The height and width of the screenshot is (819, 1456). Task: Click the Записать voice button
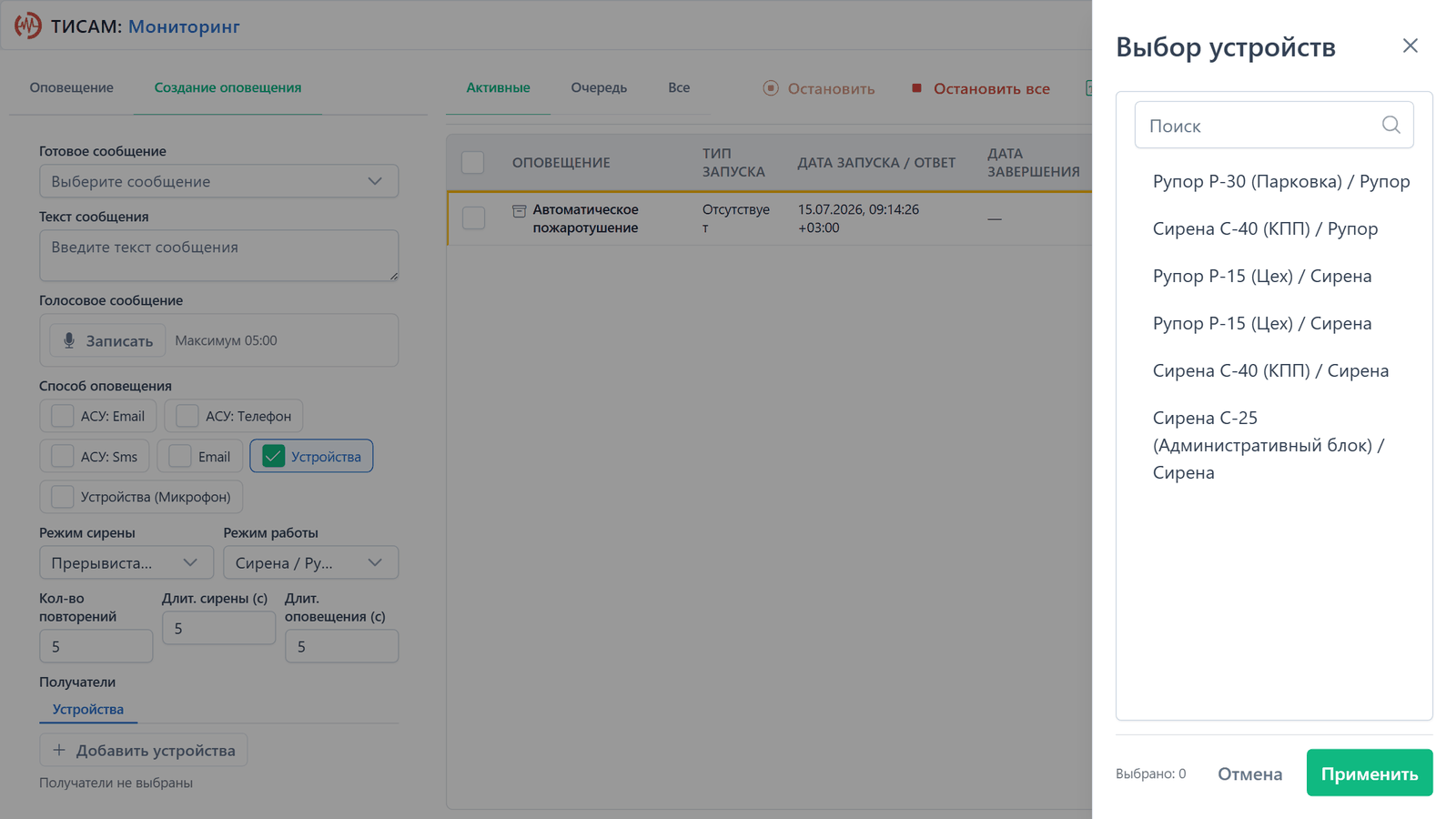(x=107, y=340)
